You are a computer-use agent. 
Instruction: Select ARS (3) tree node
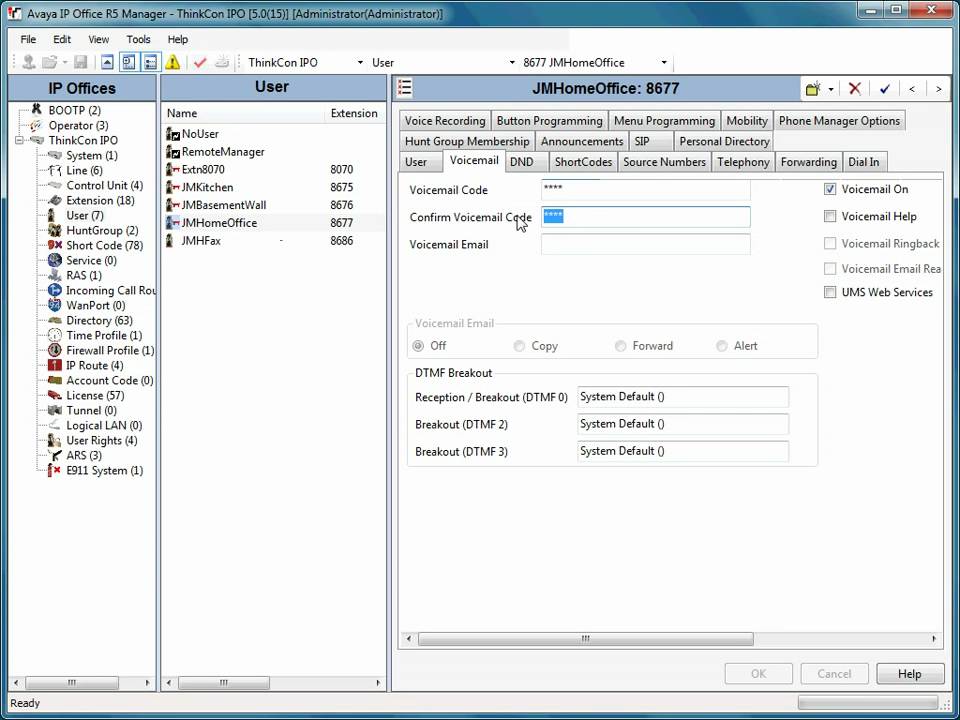pos(84,456)
